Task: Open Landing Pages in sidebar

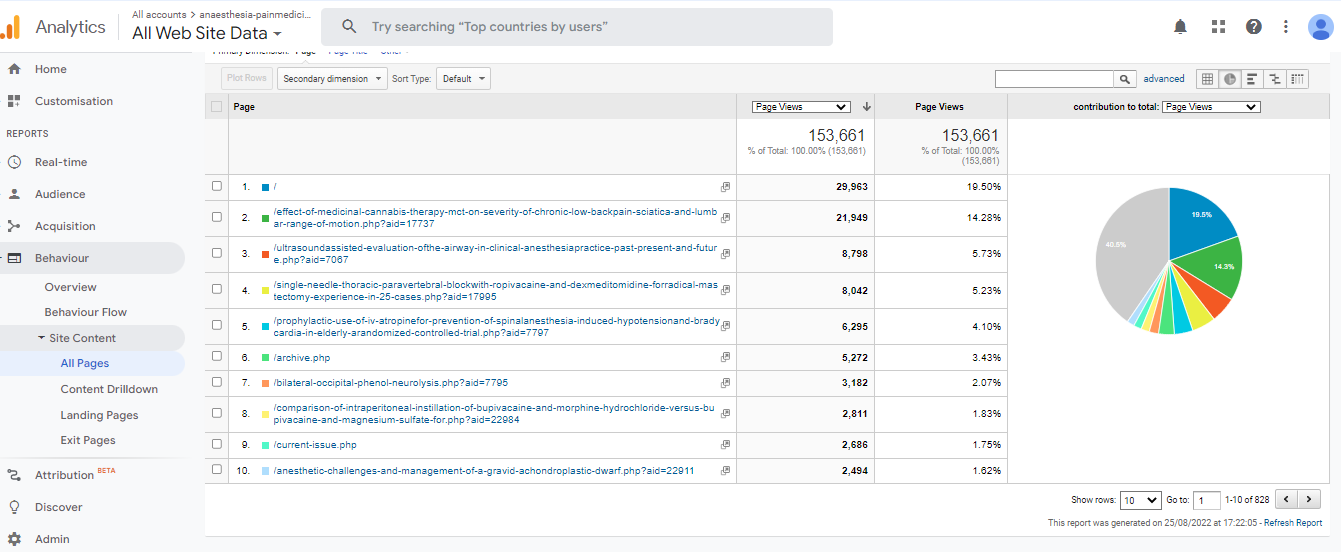Action: click(99, 415)
